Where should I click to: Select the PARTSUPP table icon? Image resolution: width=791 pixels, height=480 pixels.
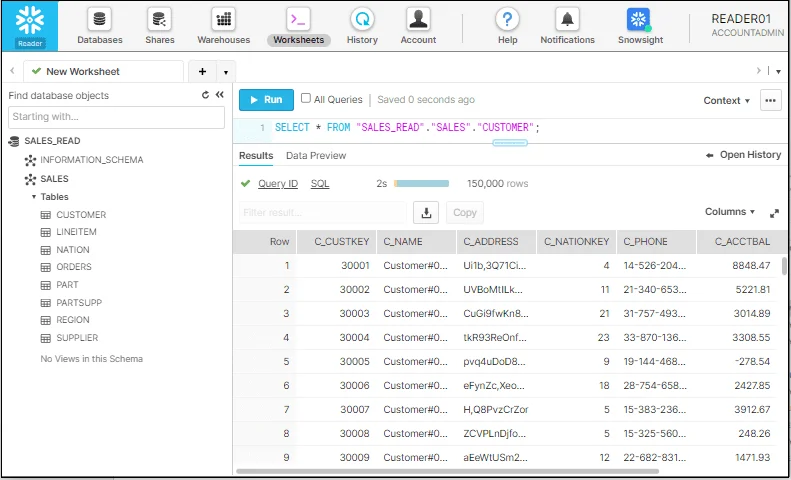click(45, 303)
